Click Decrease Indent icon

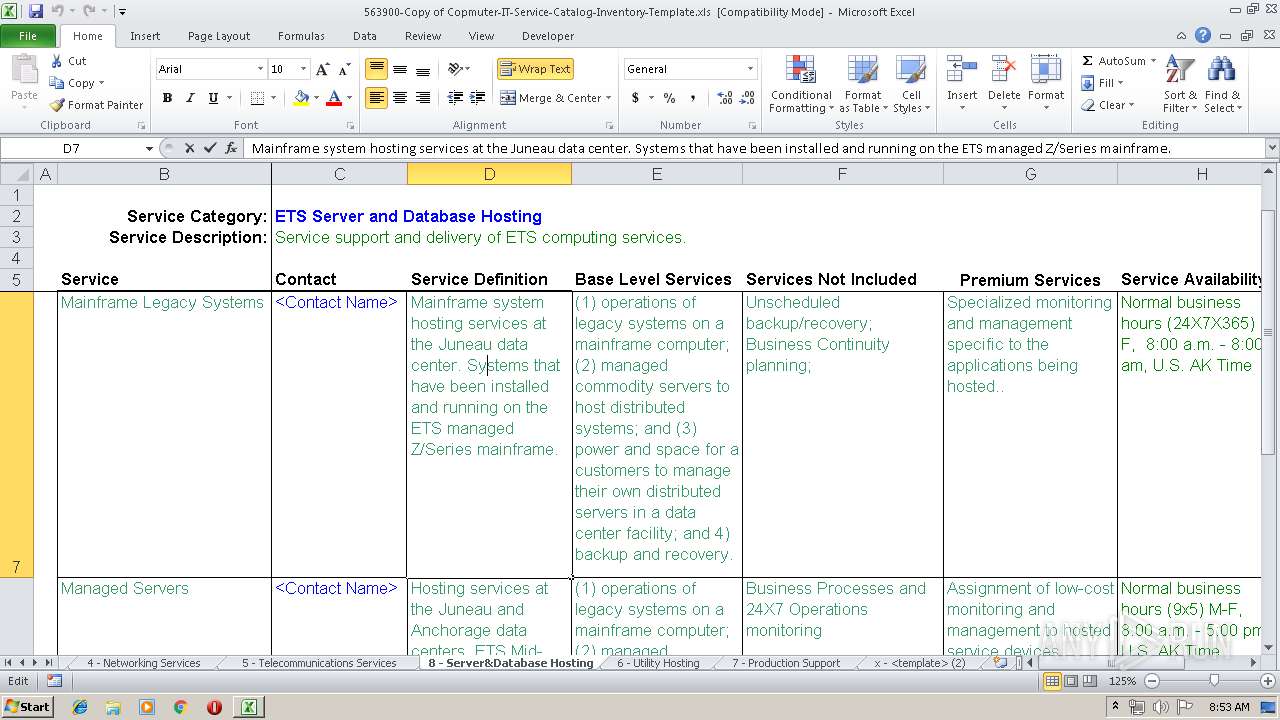pos(455,98)
